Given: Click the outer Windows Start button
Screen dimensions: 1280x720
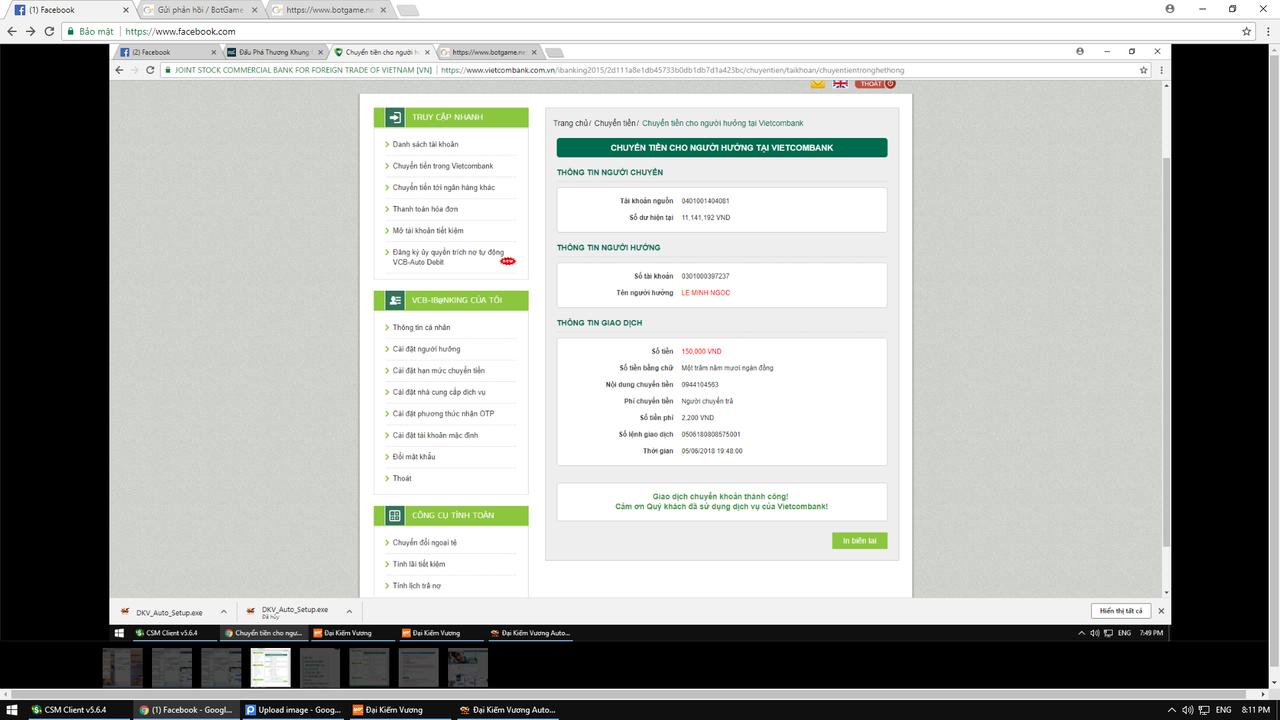Looking at the screenshot, I should pyautogui.click(x=12, y=710).
